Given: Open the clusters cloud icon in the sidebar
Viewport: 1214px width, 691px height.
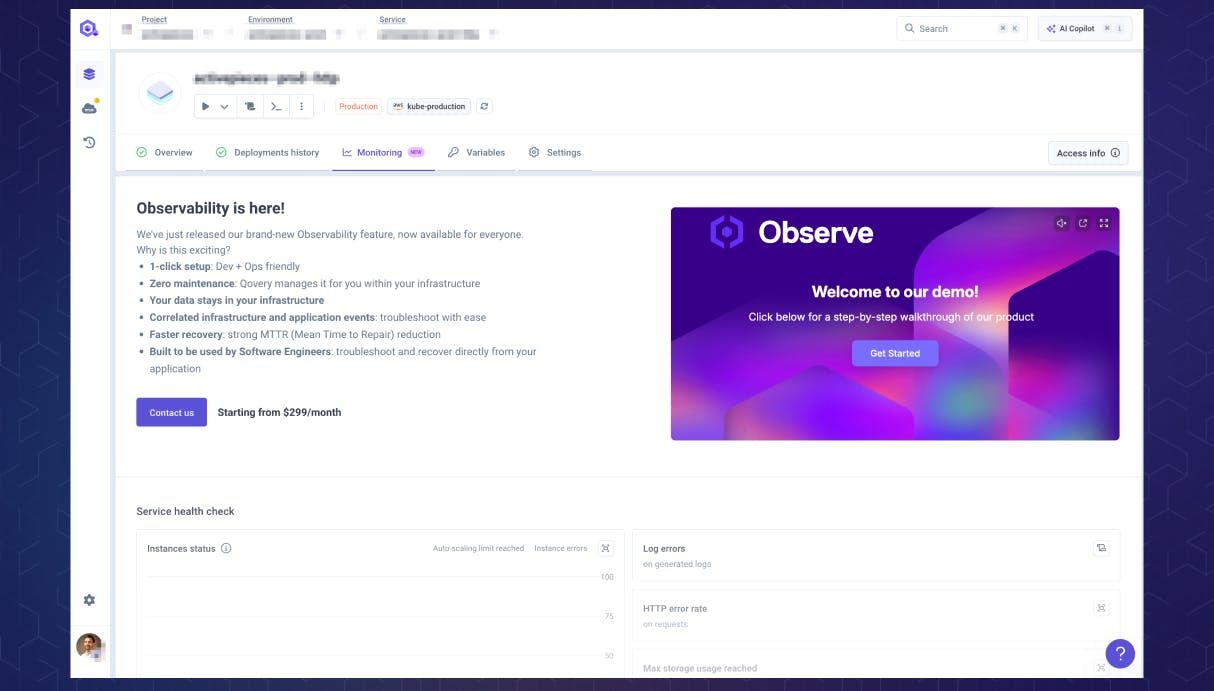Looking at the screenshot, I should click(x=89, y=107).
